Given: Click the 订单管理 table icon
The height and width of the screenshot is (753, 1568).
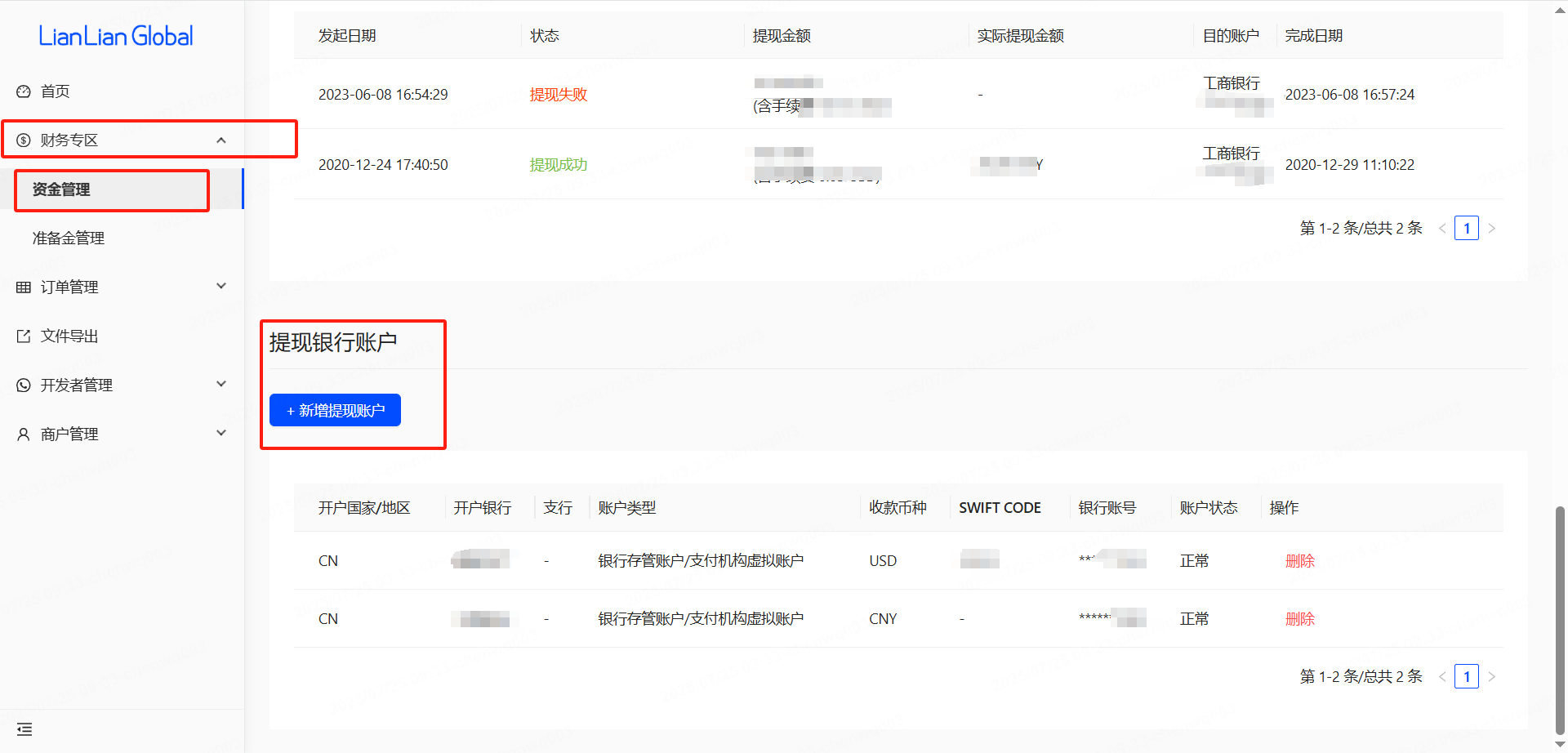Looking at the screenshot, I should click(x=24, y=287).
